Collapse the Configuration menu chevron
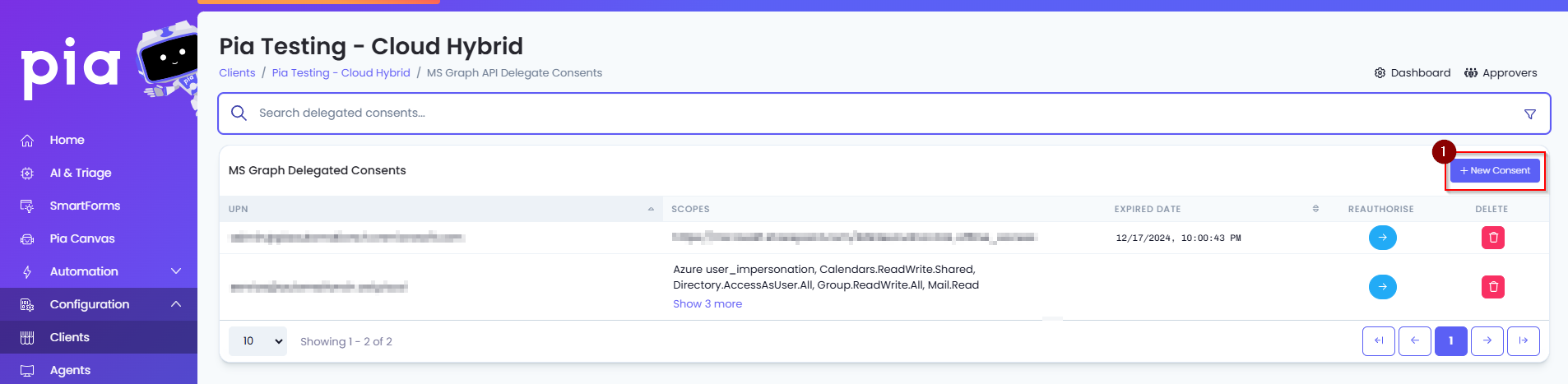This screenshot has width=1568, height=384. [x=176, y=304]
